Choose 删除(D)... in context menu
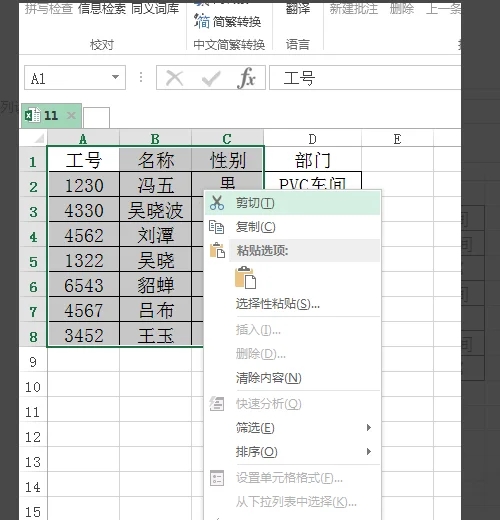Screen dimensions: 500x520 tap(292, 354)
